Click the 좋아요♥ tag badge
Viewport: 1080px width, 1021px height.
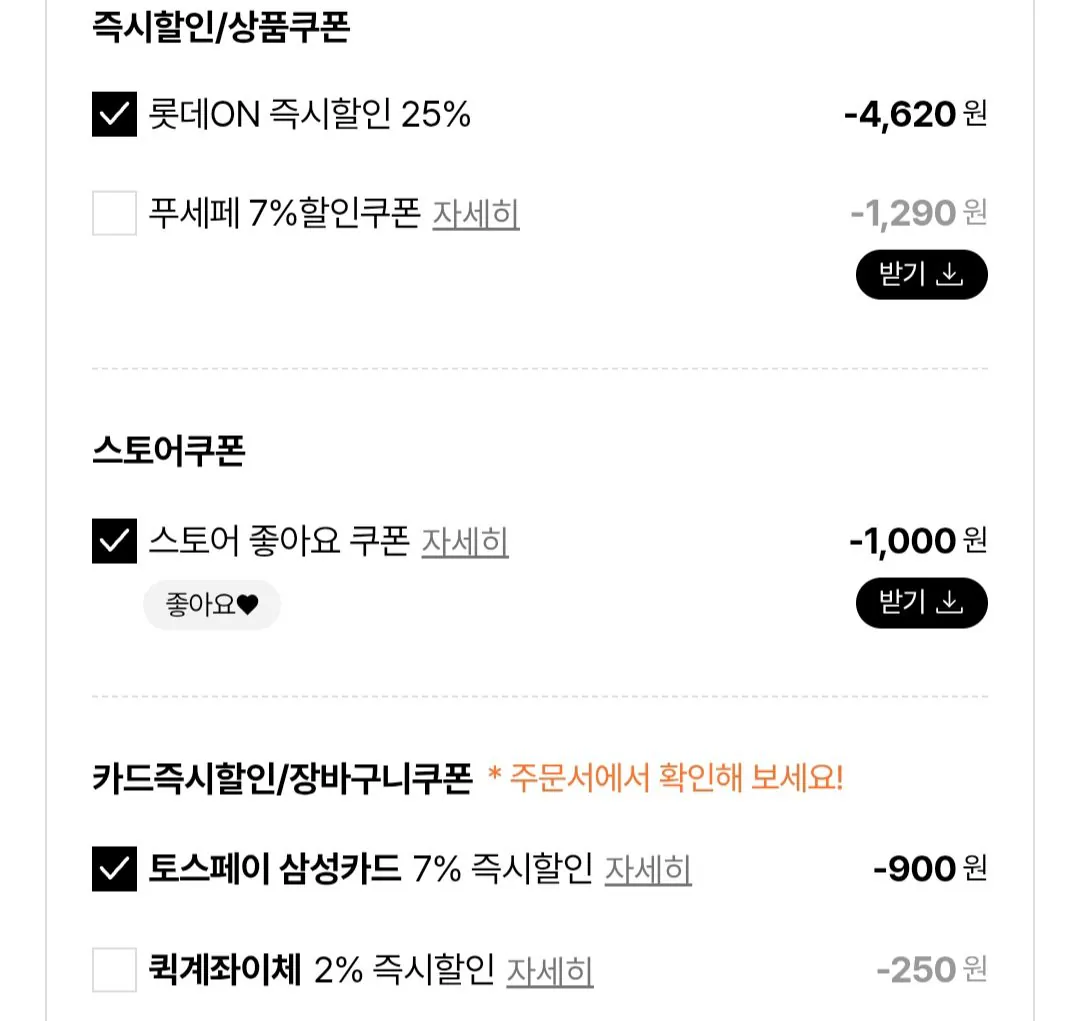[211, 604]
